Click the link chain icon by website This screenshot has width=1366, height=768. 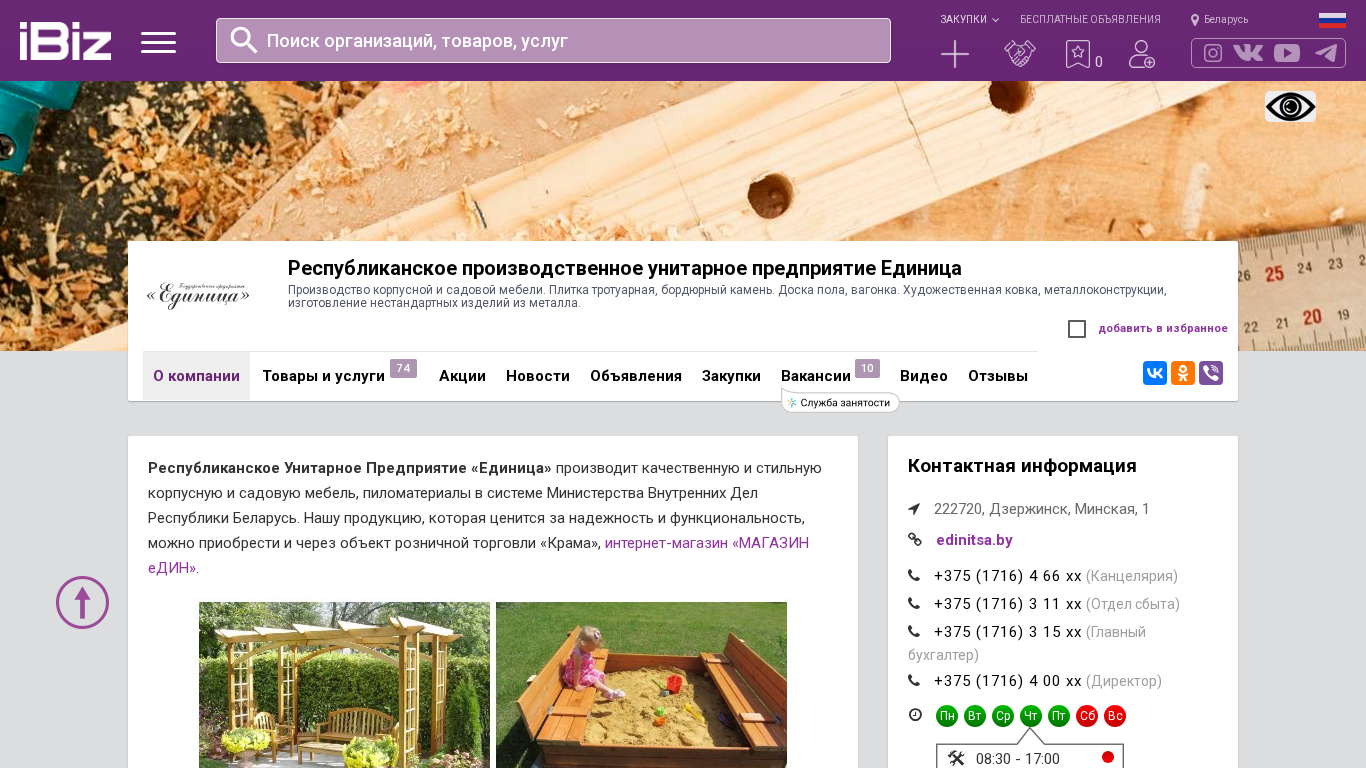tap(914, 540)
